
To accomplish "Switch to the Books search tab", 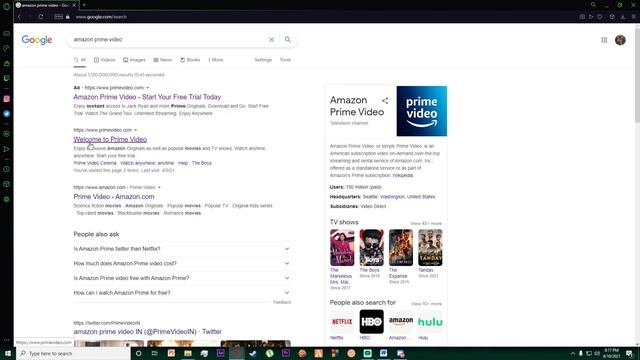I will click(x=190, y=60).
